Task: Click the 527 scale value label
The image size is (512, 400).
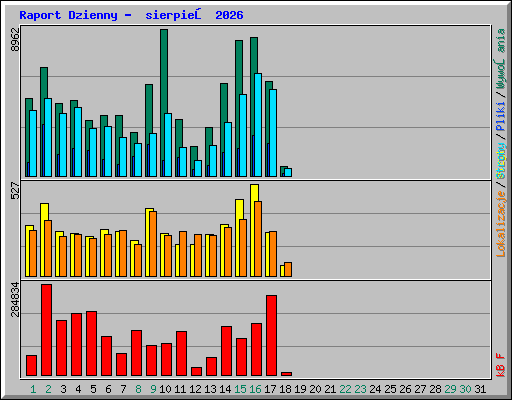Action: click(15, 190)
